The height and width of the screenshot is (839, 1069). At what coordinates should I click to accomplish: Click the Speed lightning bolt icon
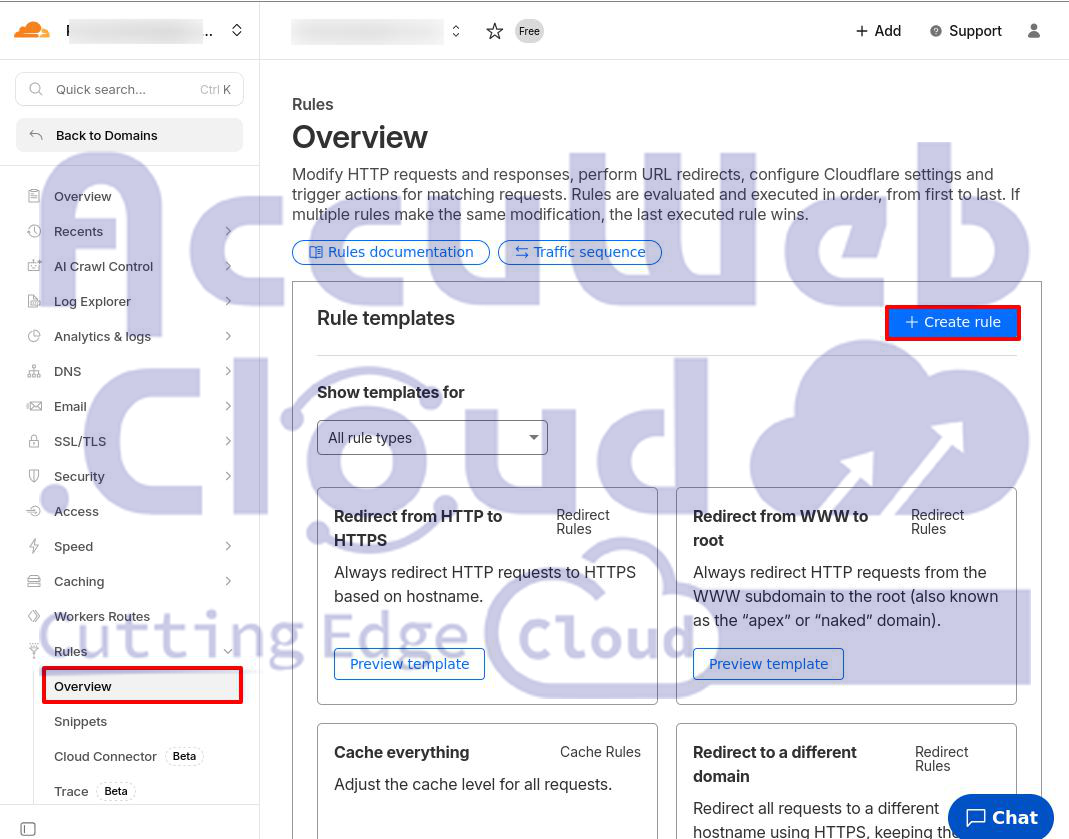(35, 546)
